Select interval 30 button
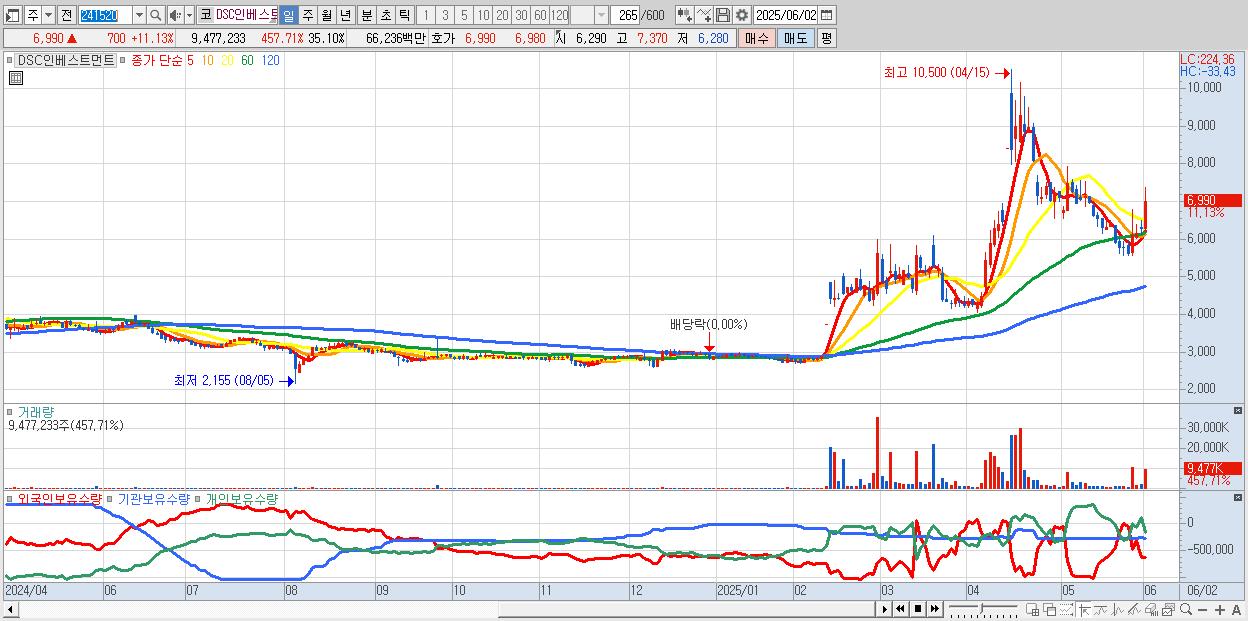Viewport: 1248px width, 621px height. [x=521, y=16]
